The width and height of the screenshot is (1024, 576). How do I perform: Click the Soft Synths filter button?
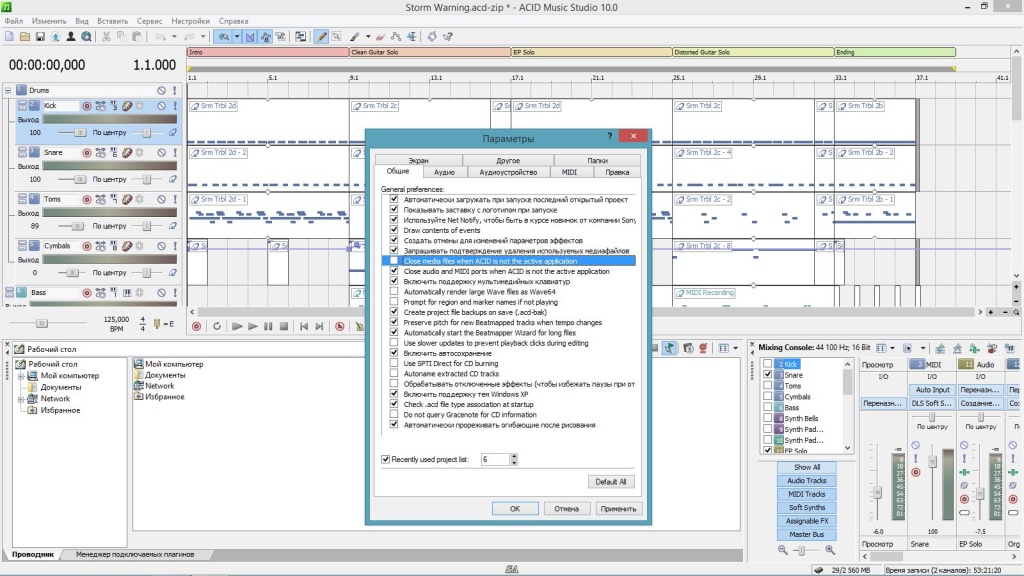coord(807,507)
